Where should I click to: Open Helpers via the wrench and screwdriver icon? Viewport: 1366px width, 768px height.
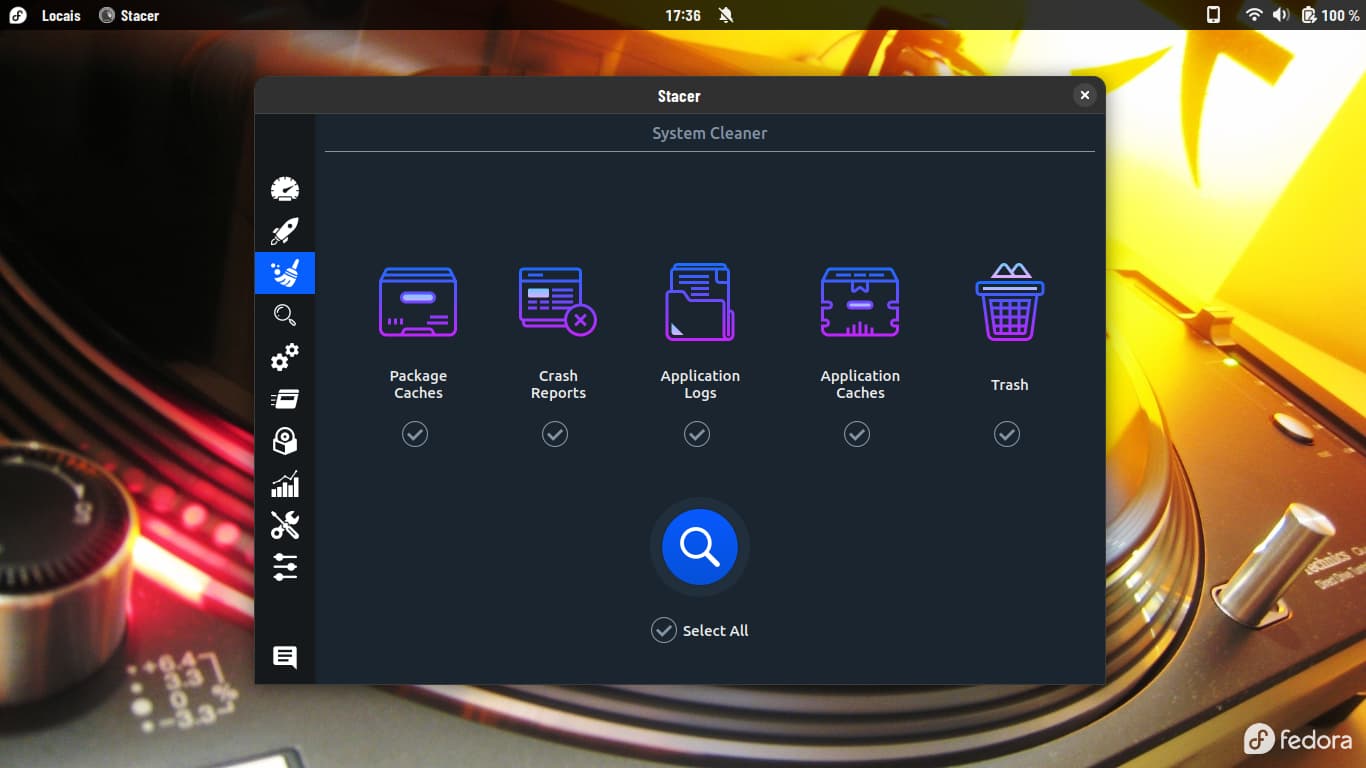[x=285, y=525]
